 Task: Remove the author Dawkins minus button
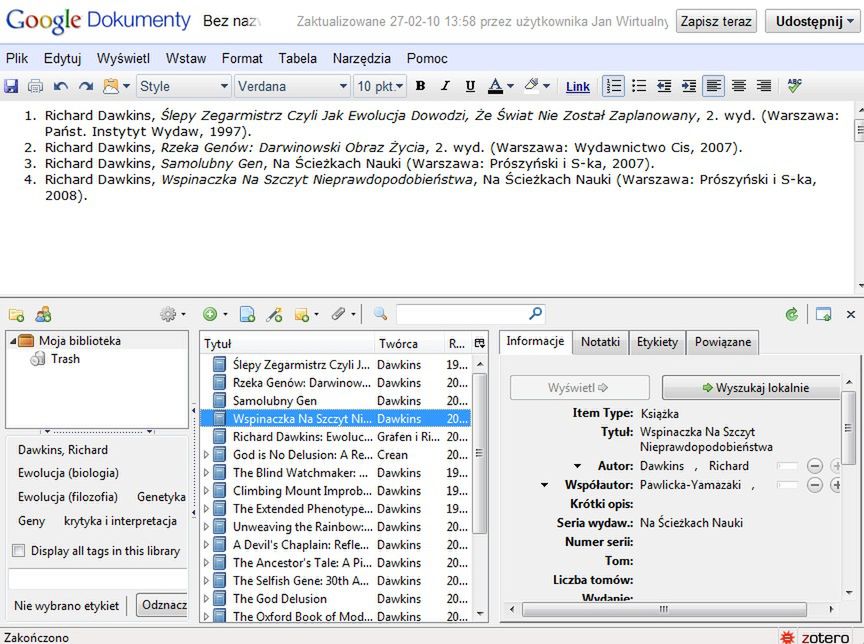(814, 466)
